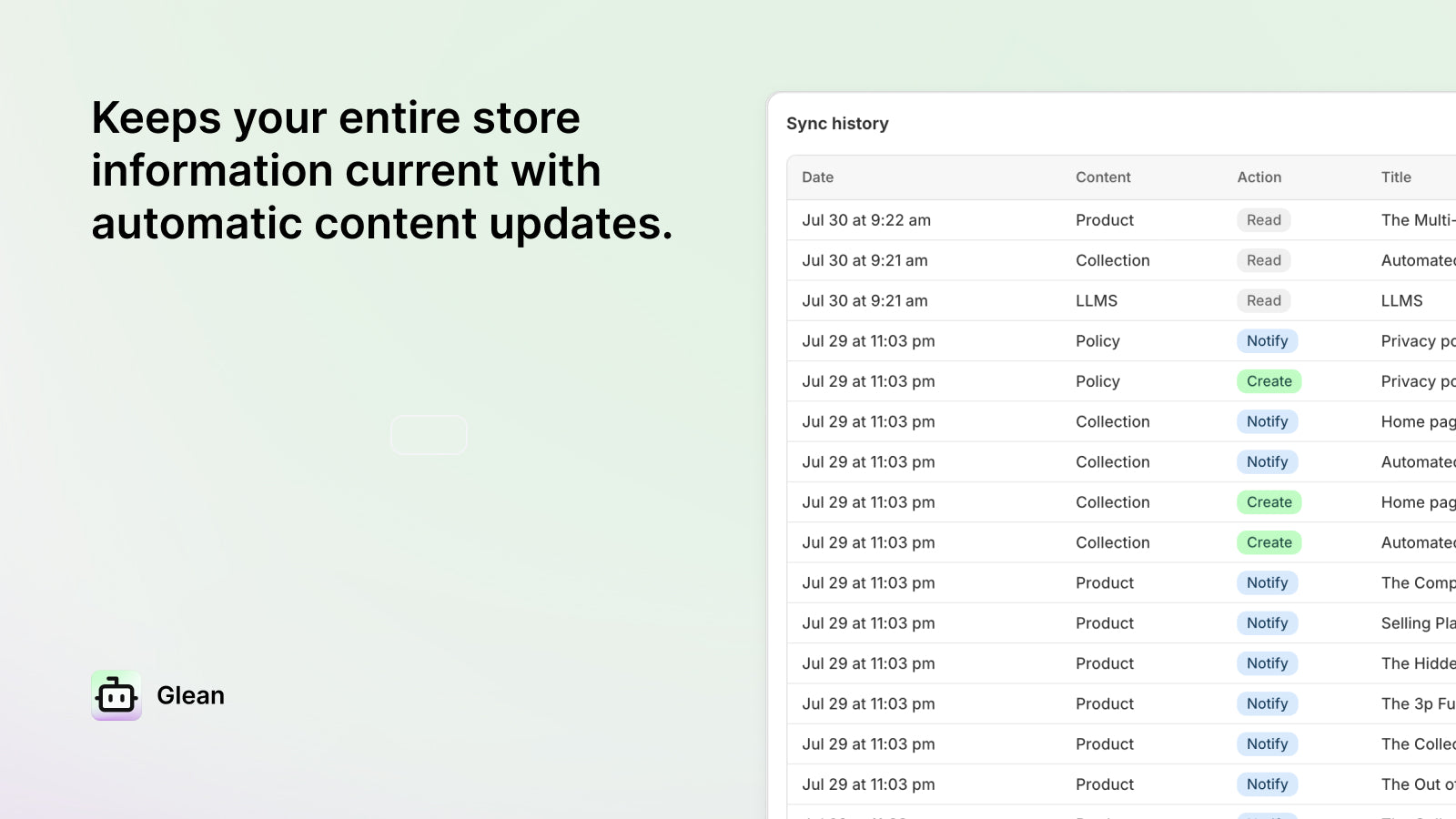Open the Action column filter
Viewport: 1456px width, 819px height.
pos(1259,177)
